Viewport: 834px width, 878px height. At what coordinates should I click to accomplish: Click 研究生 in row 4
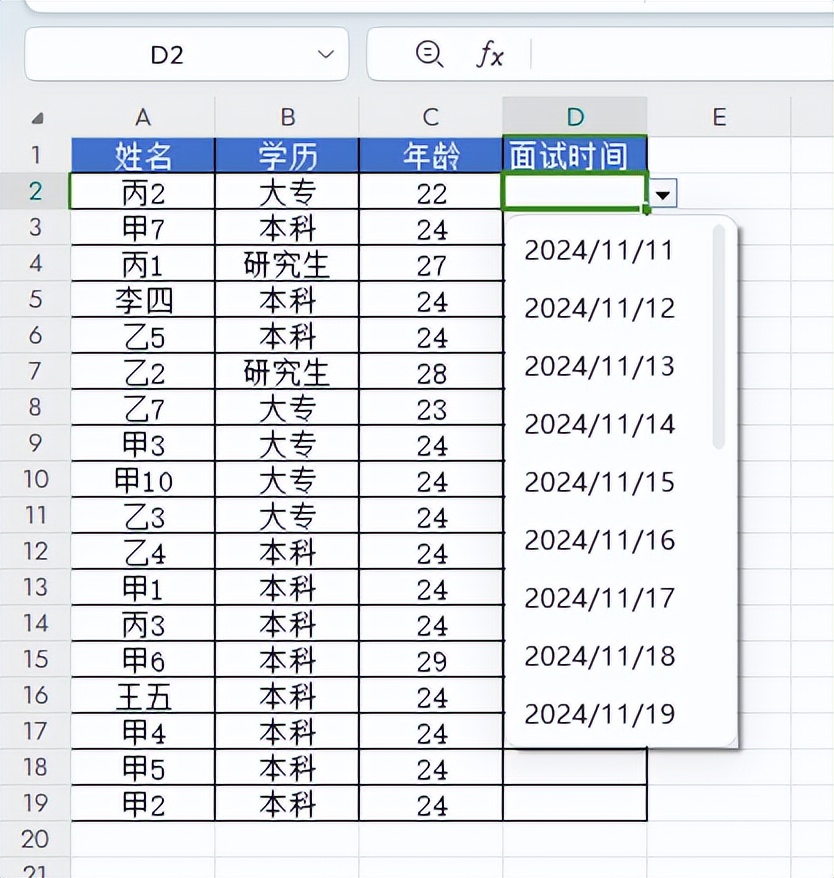[x=287, y=263]
